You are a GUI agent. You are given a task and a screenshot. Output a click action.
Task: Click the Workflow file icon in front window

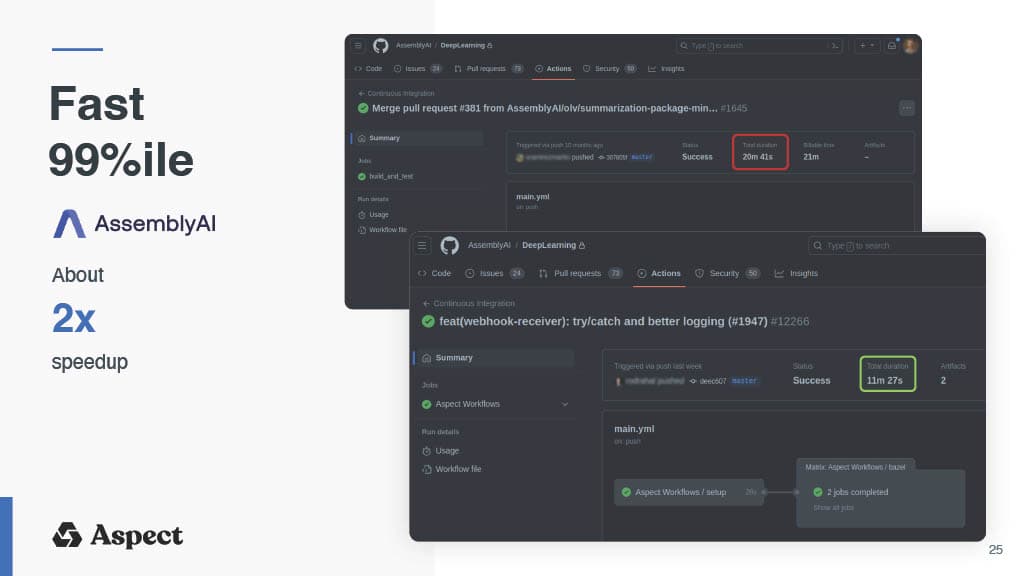[426, 470]
